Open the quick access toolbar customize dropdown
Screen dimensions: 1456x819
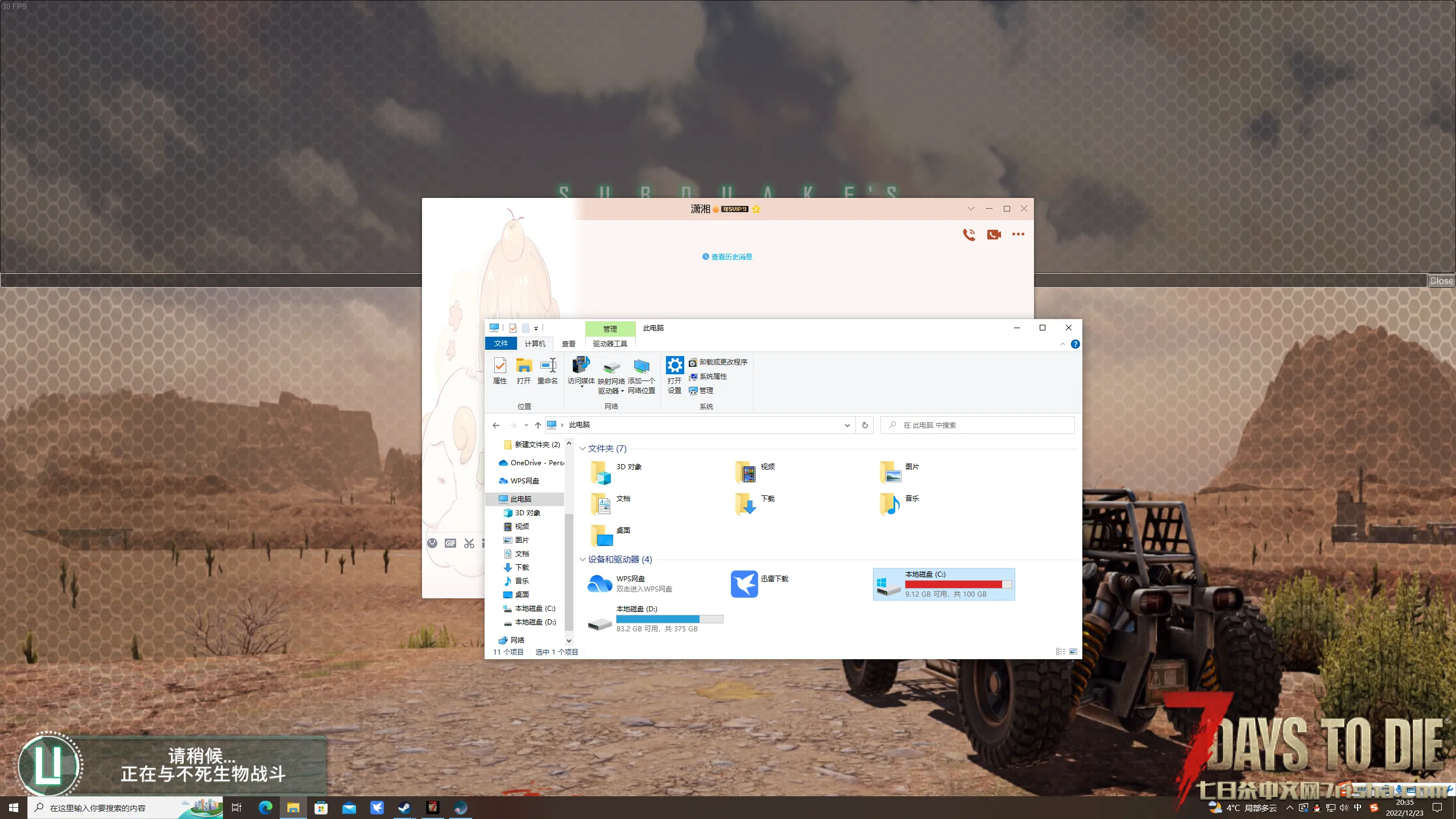point(536,328)
